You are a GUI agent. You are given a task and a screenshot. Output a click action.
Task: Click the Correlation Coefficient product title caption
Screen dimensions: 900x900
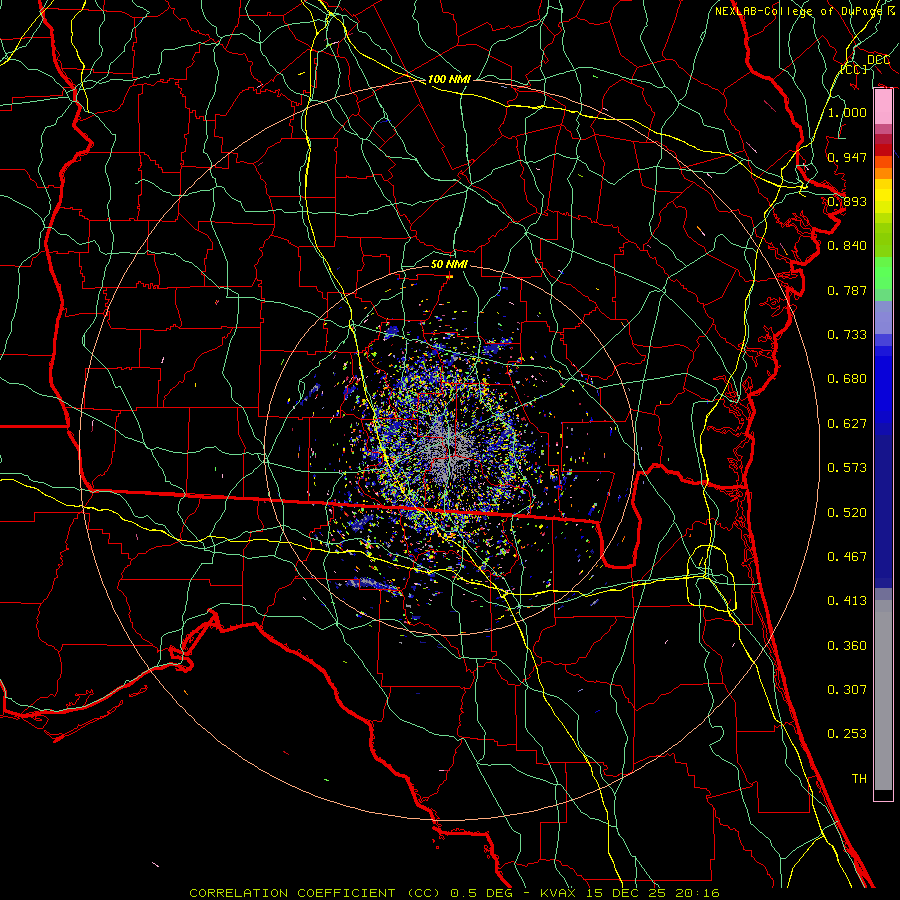pyautogui.click(x=454, y=893)
